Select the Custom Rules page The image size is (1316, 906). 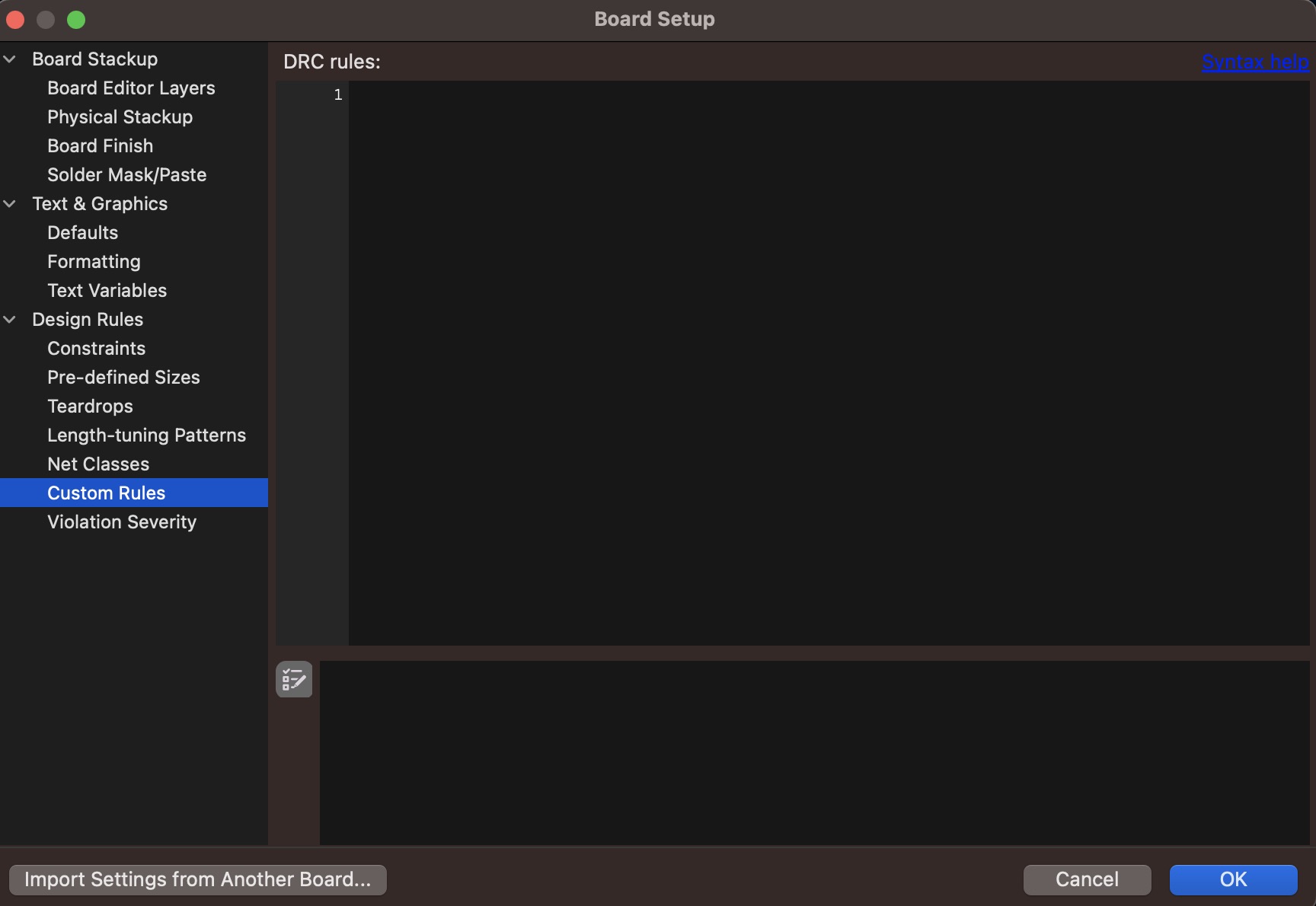point(134,493)
